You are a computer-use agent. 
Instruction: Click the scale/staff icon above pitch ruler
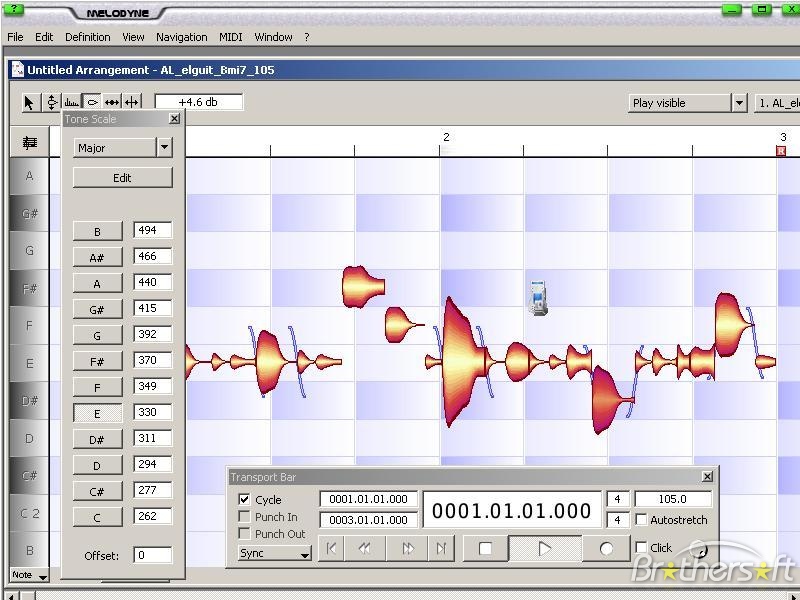[x=30, y=142]
